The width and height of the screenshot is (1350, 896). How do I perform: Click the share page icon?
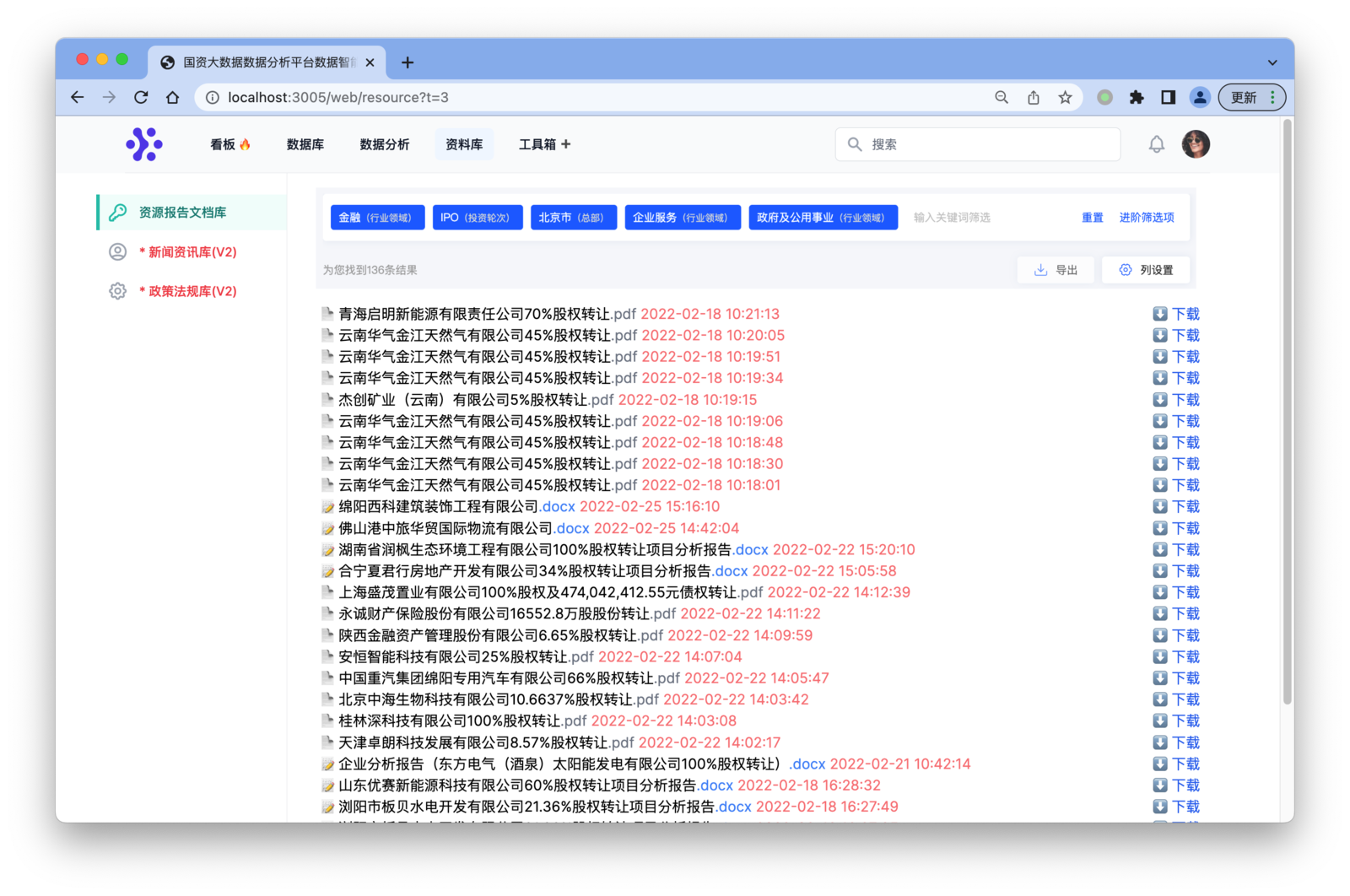(1034, 97)
